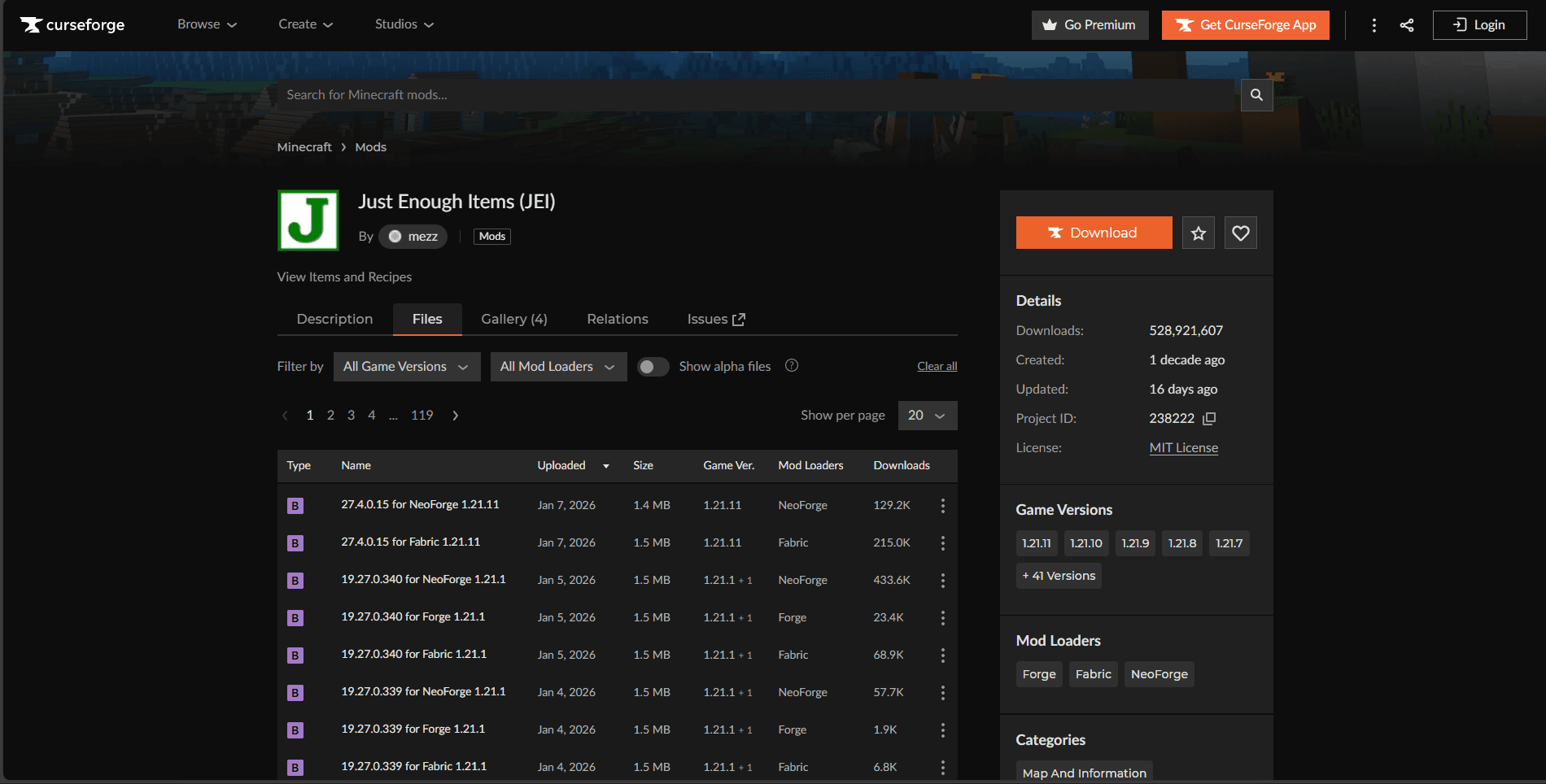Expand the Create menu
Screen dimensions: 1546x784
coord(306,24)
